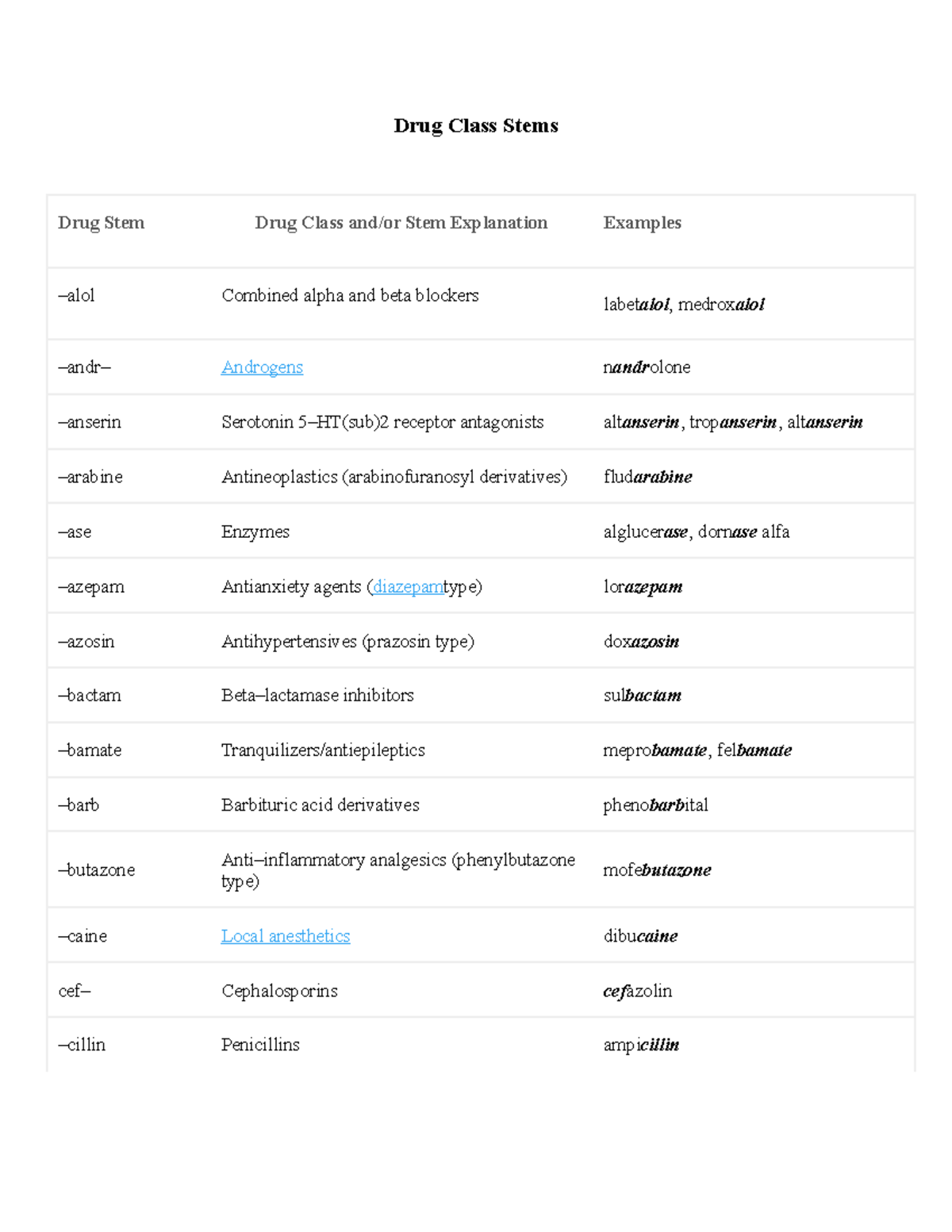Select the phenobarbital example
The image size is (952, 1232).
coord(655,805)
